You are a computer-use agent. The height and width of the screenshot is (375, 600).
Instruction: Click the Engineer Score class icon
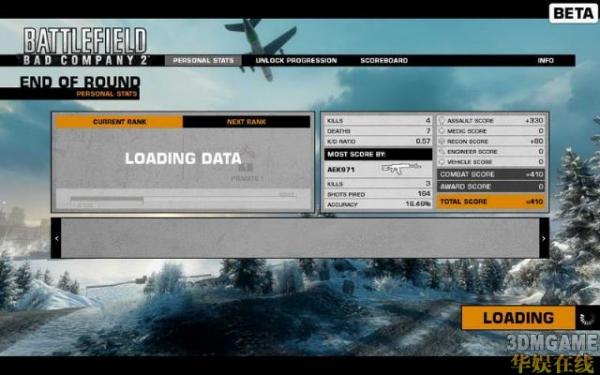coord(442,152)
